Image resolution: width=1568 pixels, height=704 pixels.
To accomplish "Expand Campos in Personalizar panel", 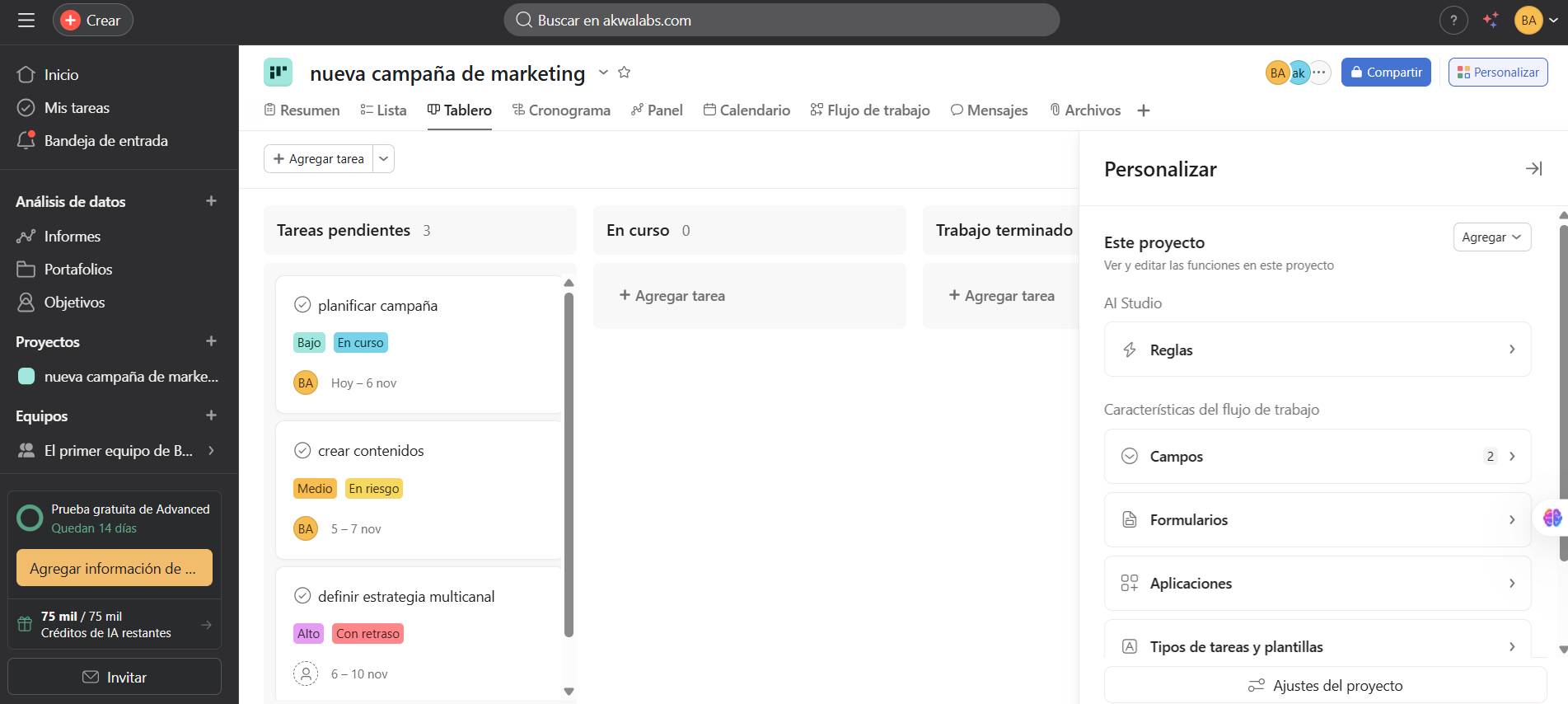I will 1317,456.
